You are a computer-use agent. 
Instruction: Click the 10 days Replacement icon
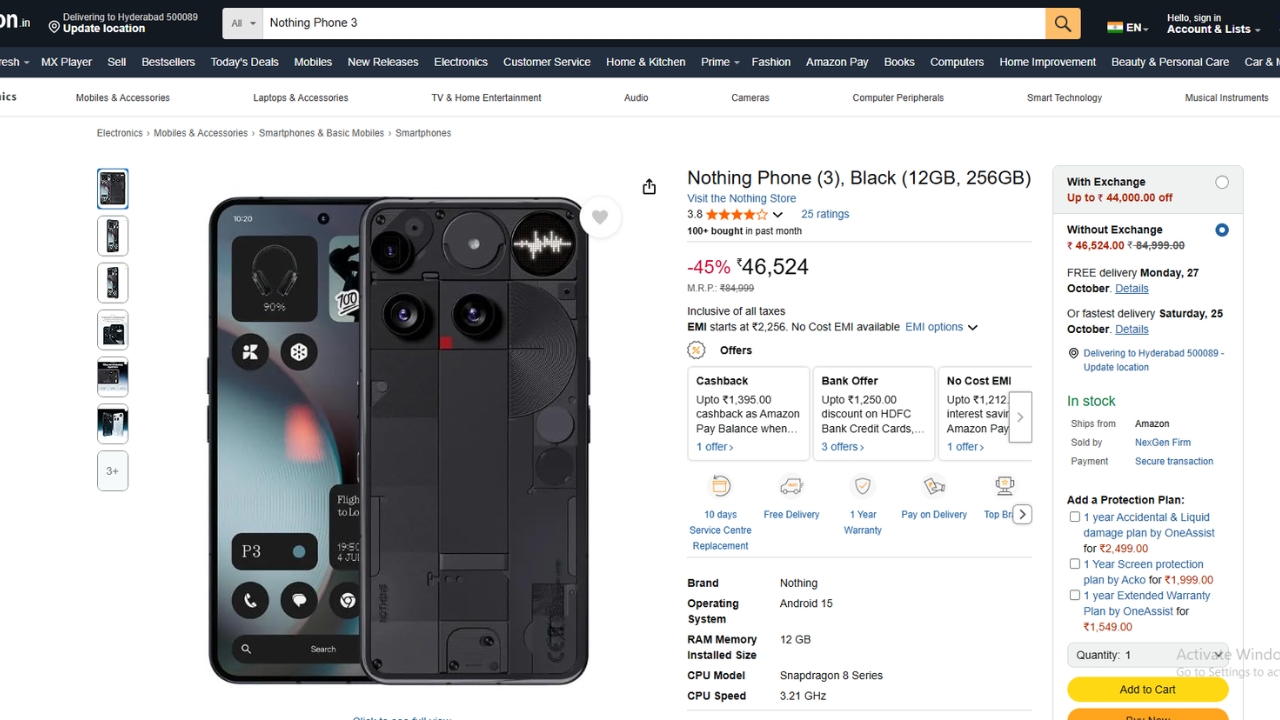coord(720,487)
